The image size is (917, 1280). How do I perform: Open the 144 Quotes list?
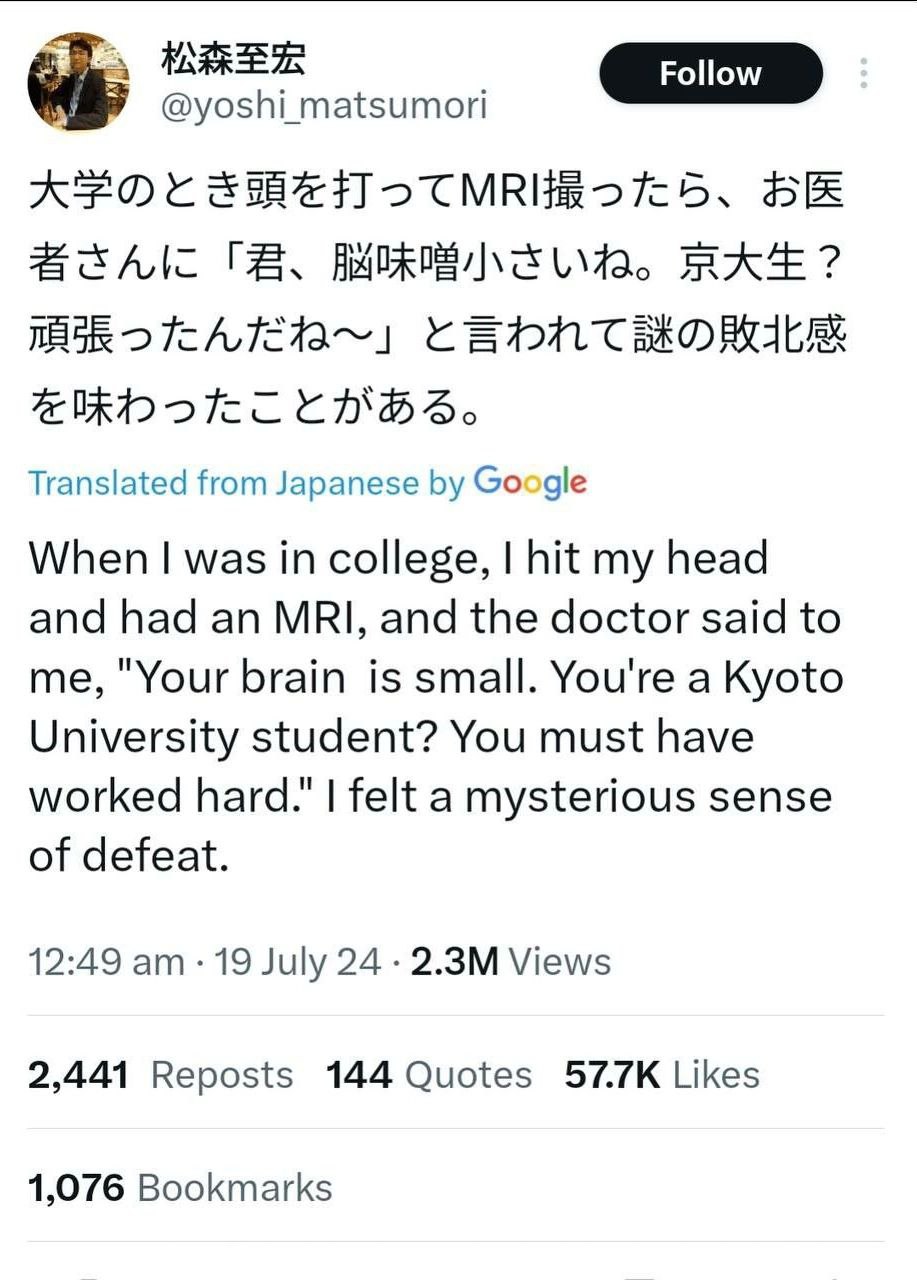point(428,1075)
